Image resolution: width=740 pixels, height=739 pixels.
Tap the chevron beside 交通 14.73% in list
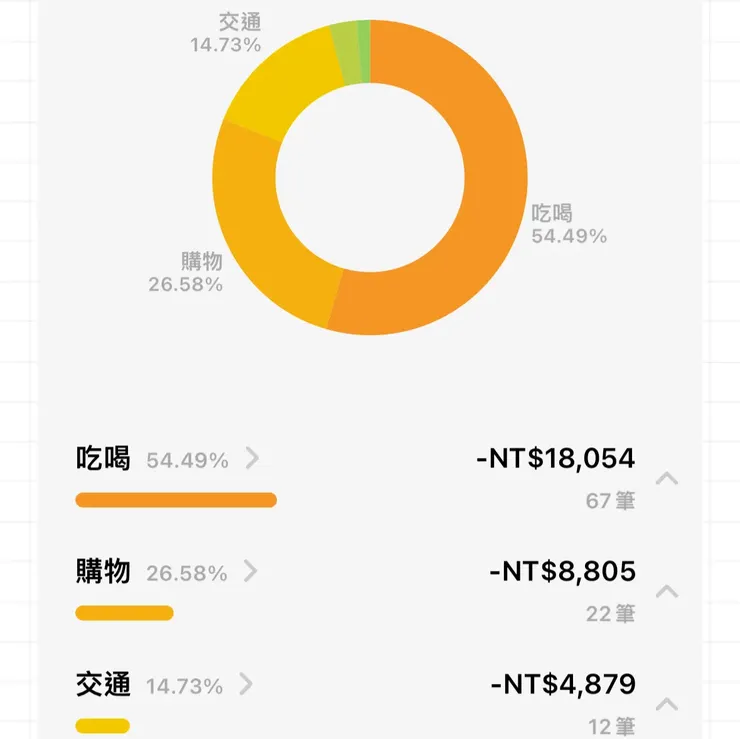pos(246,685)
